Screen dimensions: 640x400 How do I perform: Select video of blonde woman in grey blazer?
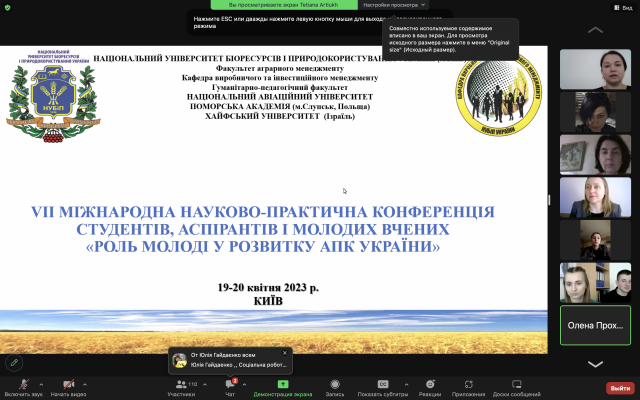[x=595, y=197]
